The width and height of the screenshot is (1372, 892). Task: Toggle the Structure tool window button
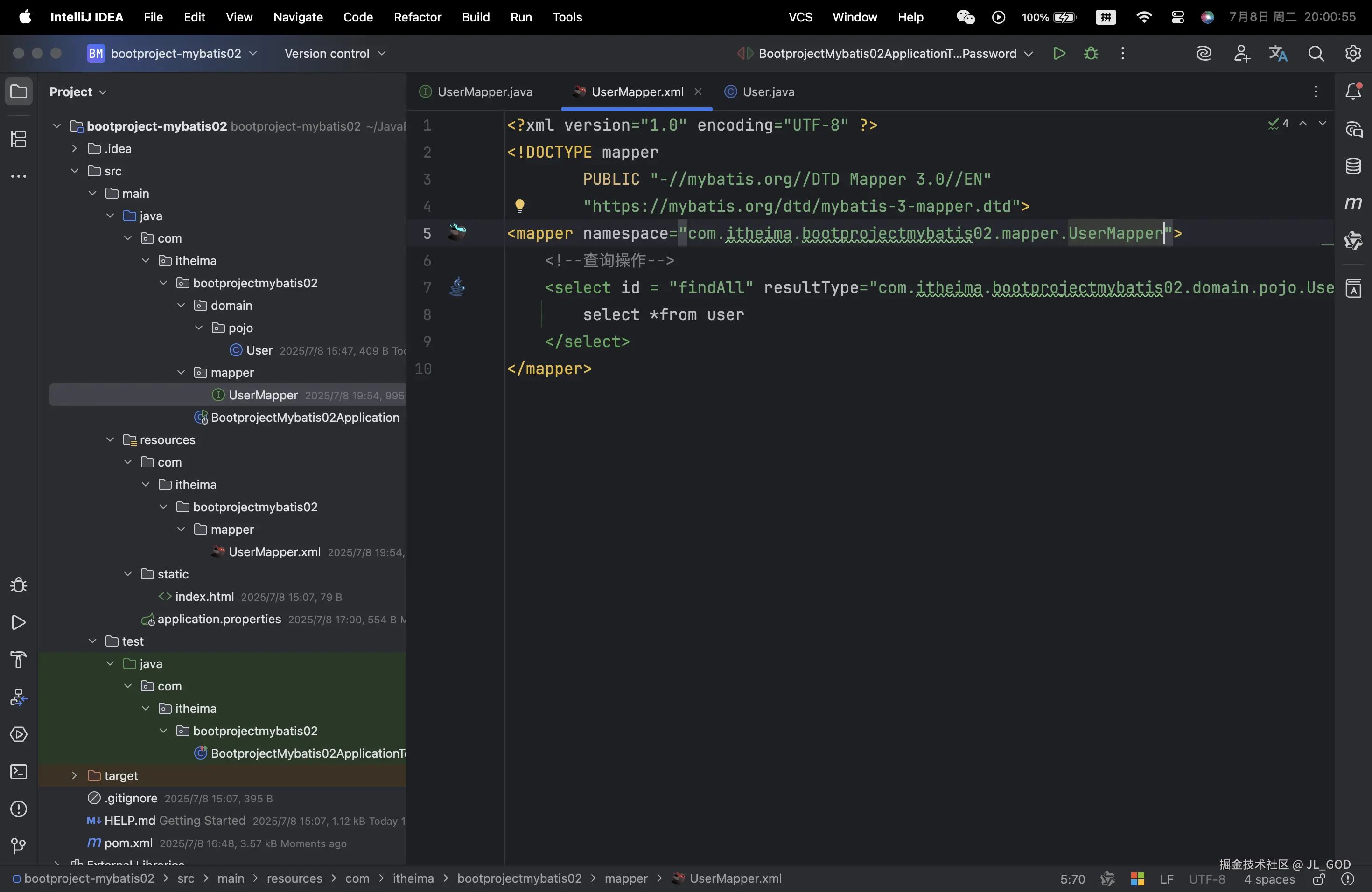[19, 139]
